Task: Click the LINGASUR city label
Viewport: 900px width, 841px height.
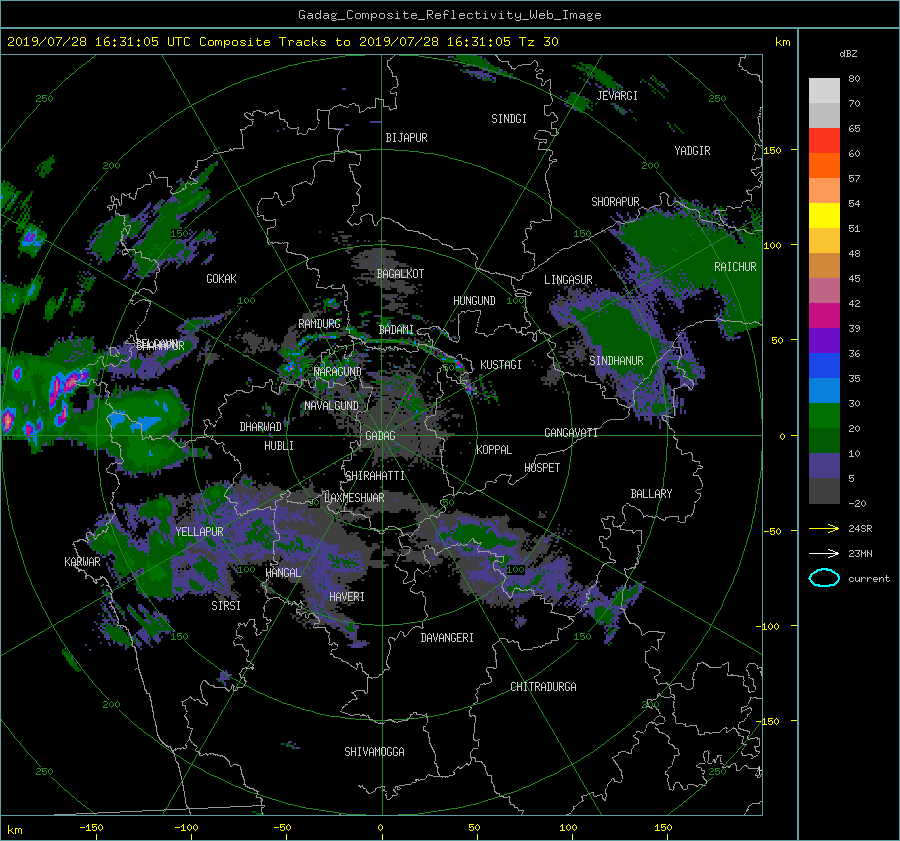Action: [x=568, y=280]
